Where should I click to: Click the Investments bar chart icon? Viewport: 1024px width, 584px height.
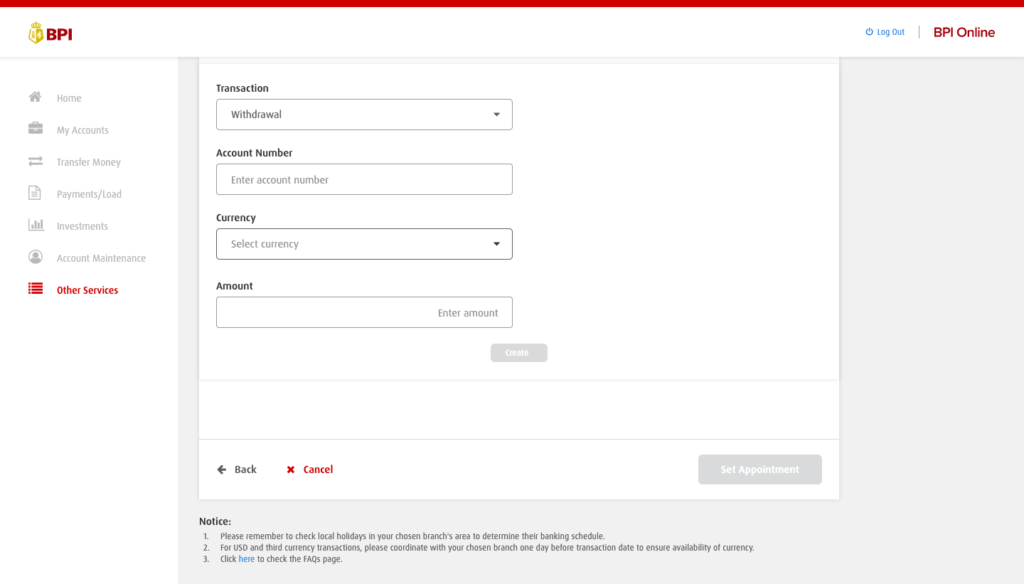click(x=35, y=225)
